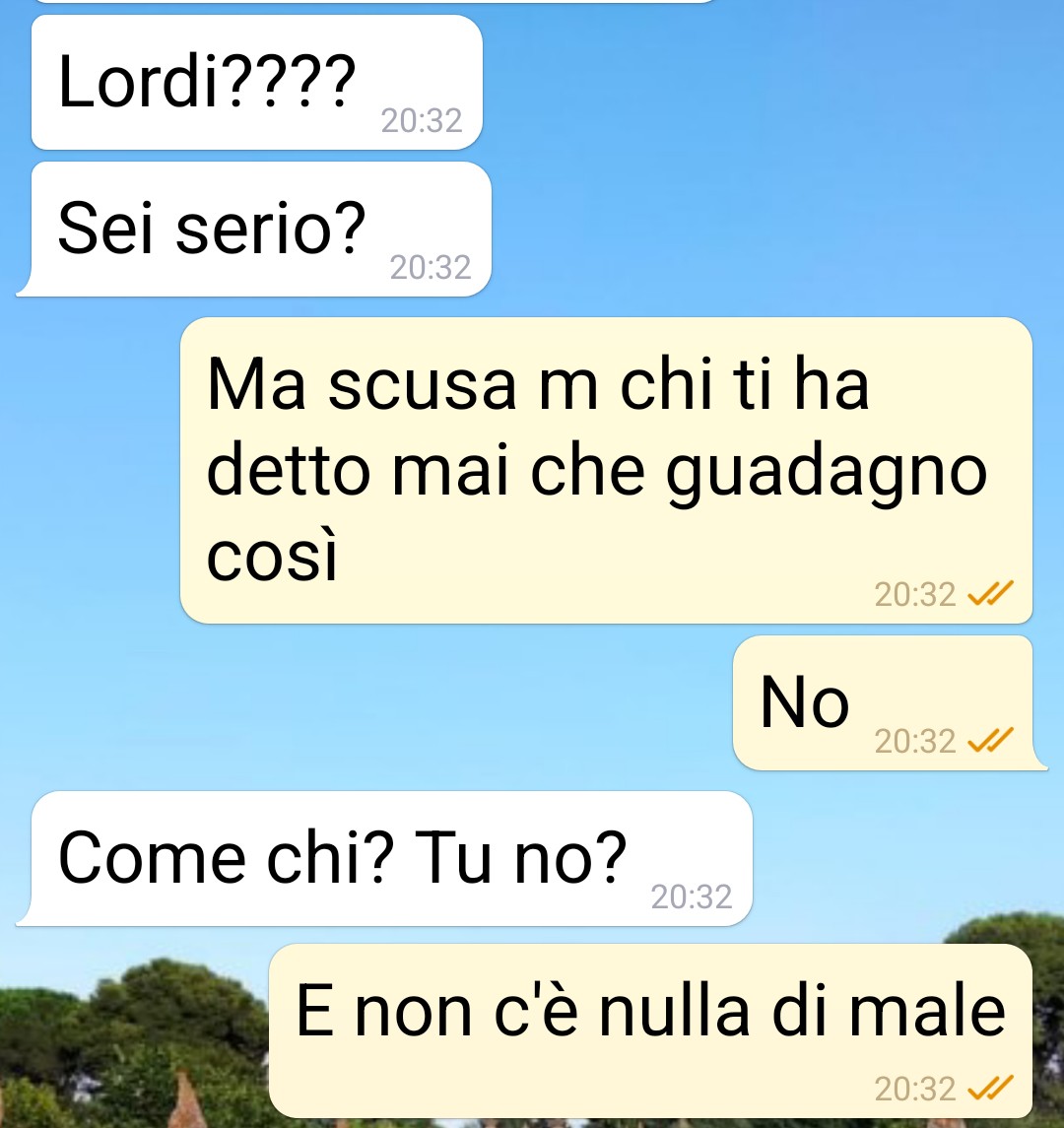Click the timestamp under 'guadagno così' message
The image size is (1064, 1128).
click(x=915, y=594)
